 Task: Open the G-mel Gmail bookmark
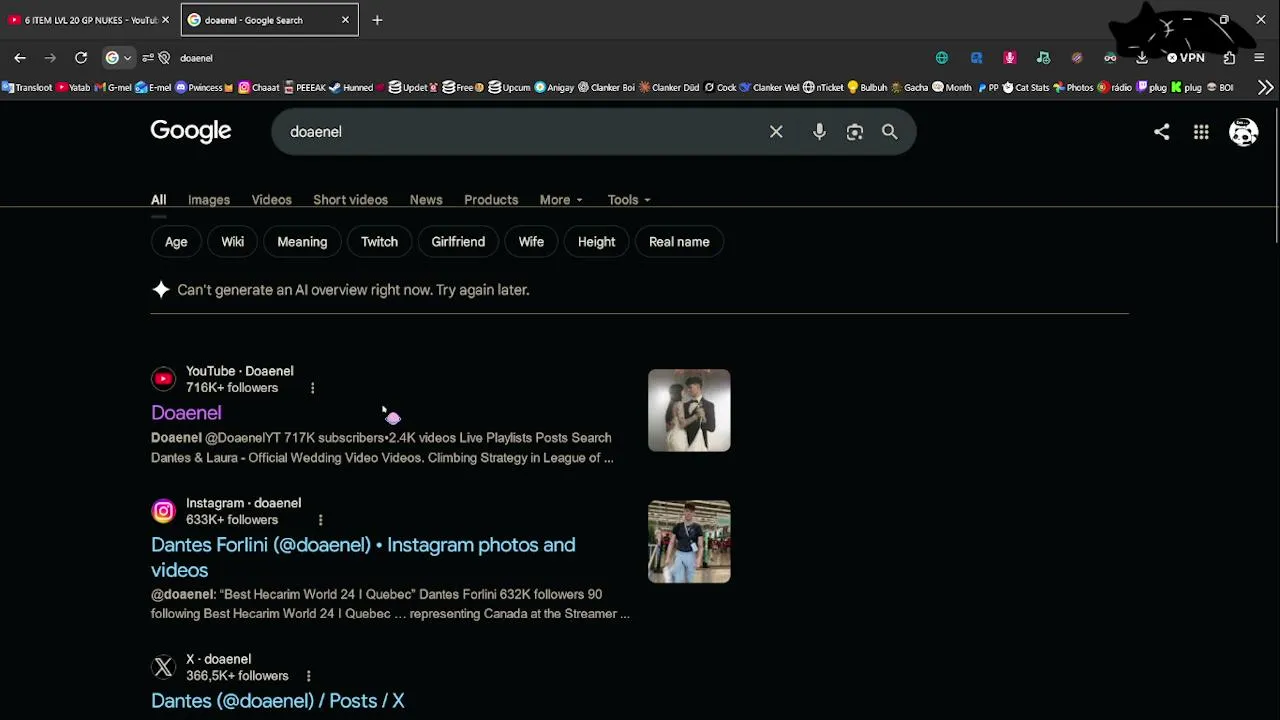click(x=113, y=88)
